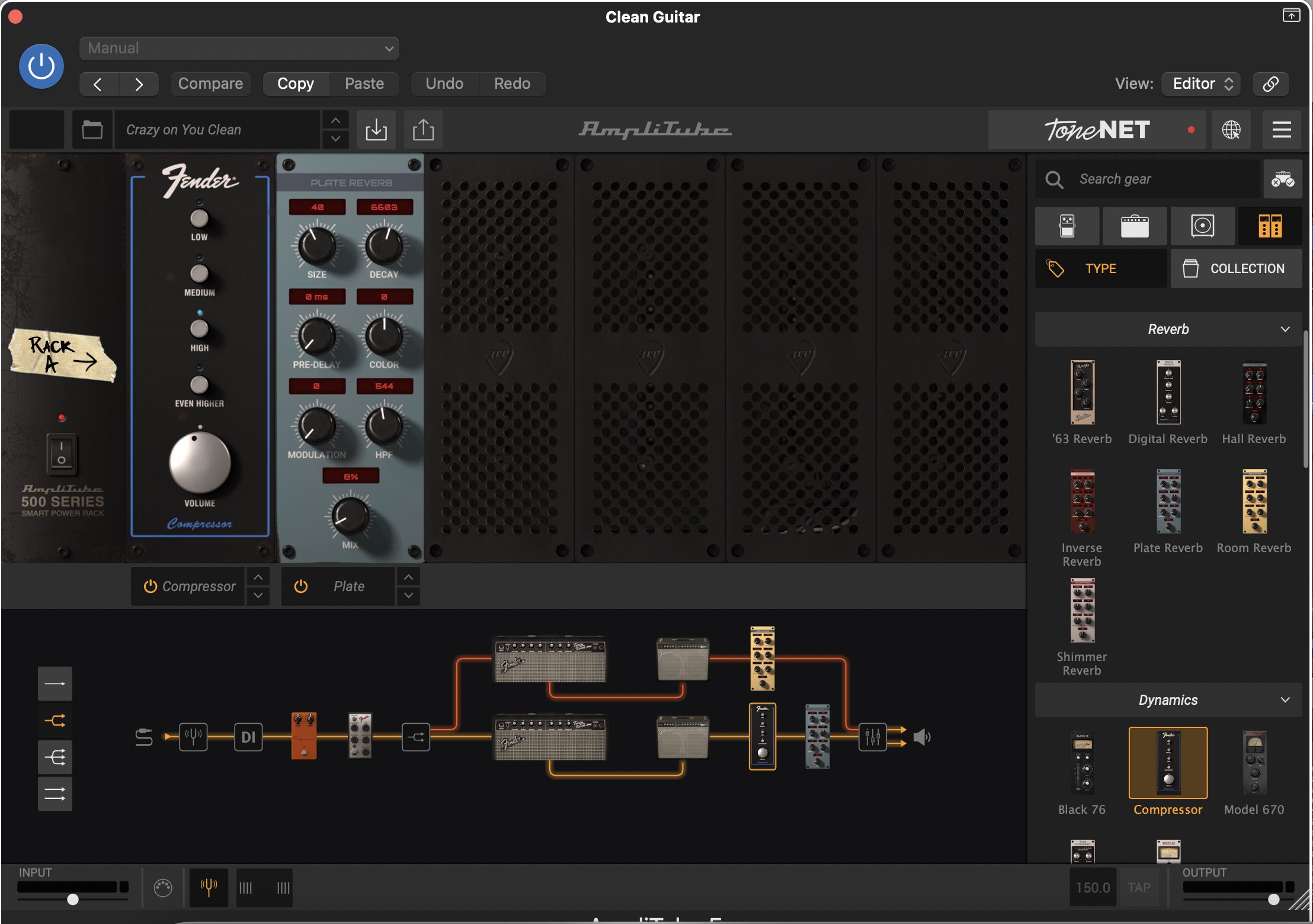The height and width of the screenshot is (924, 1313).
Task: Select the Plate Reverb unit in browser
Action: tap(1168, 512)
